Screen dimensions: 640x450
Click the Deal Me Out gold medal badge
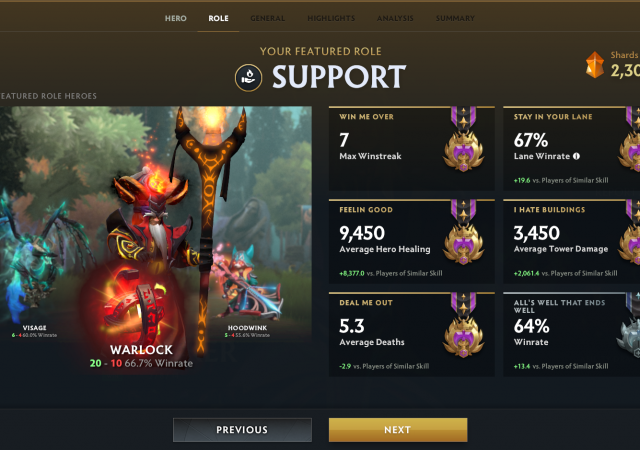click(x=463, y=326)
